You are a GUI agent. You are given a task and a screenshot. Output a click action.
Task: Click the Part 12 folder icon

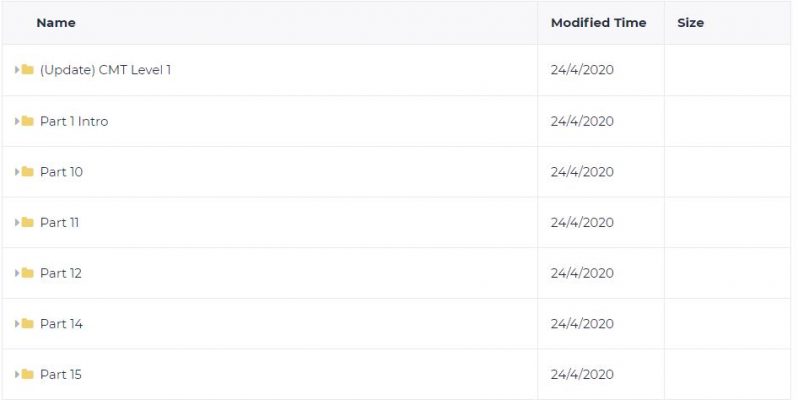click(27, 273)
